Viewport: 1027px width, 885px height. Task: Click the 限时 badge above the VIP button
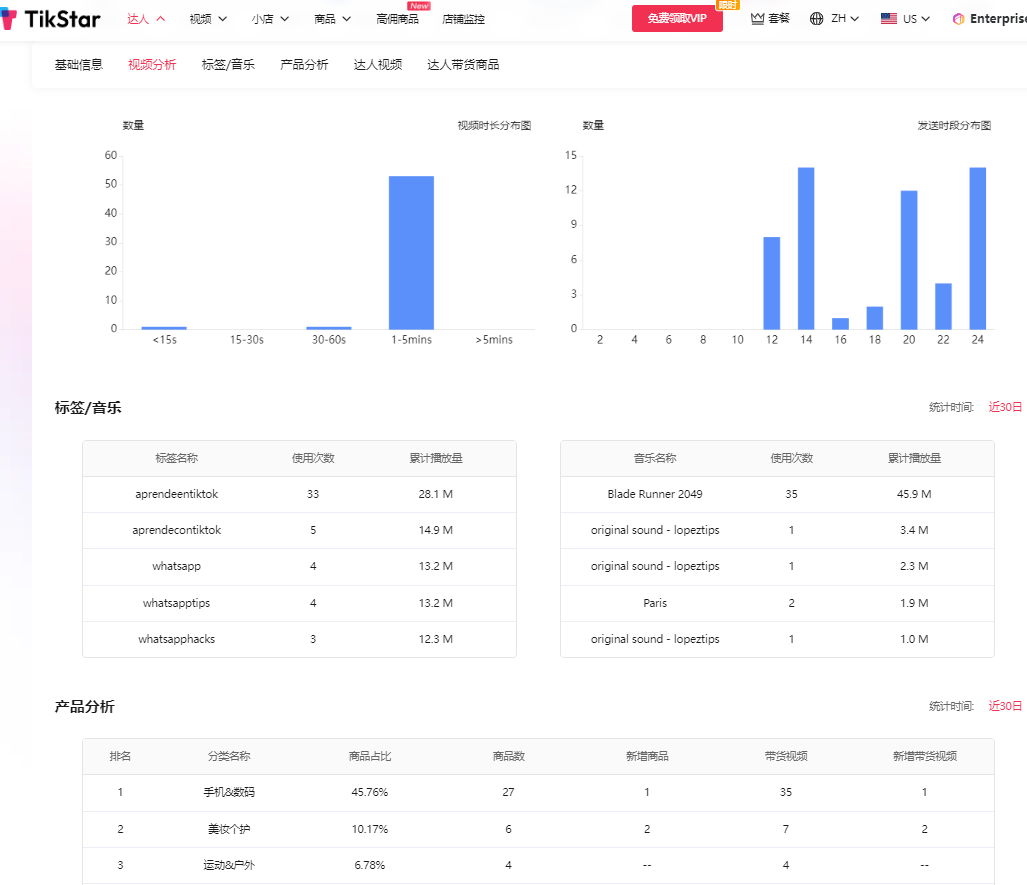click(726, 5)
